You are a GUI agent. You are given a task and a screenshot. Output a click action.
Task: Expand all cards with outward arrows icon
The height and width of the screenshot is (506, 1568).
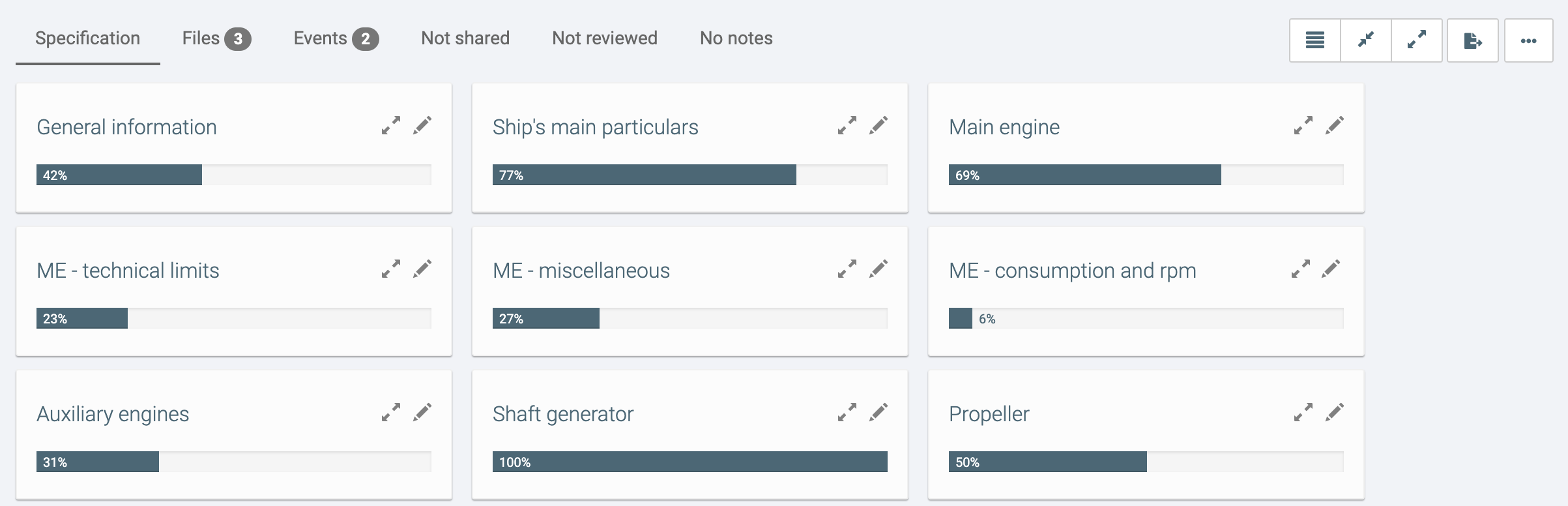(1417, 40)
